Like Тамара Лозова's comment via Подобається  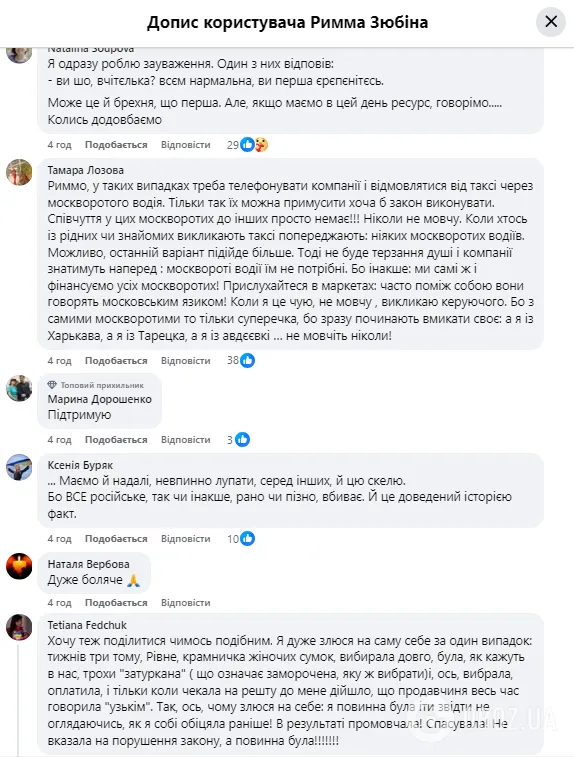[x=116, y=361]
